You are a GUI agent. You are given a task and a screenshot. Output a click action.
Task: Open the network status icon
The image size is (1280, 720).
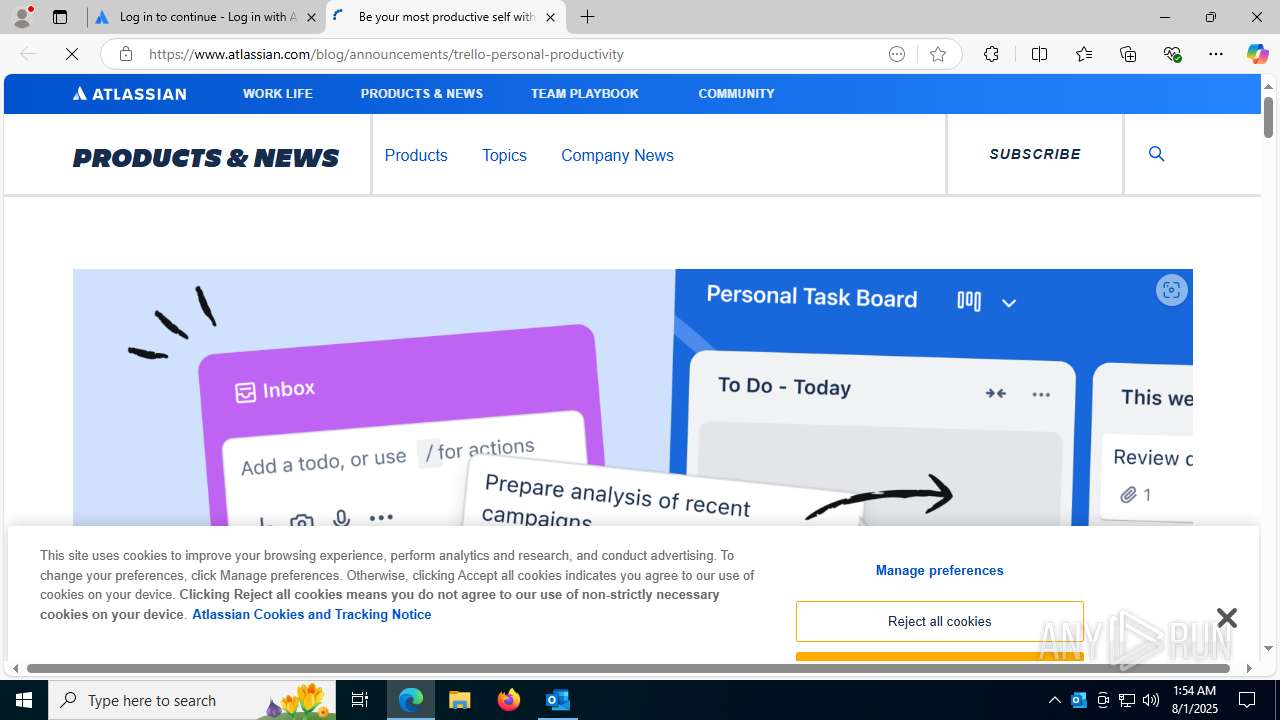click(x=1127, y=700)
